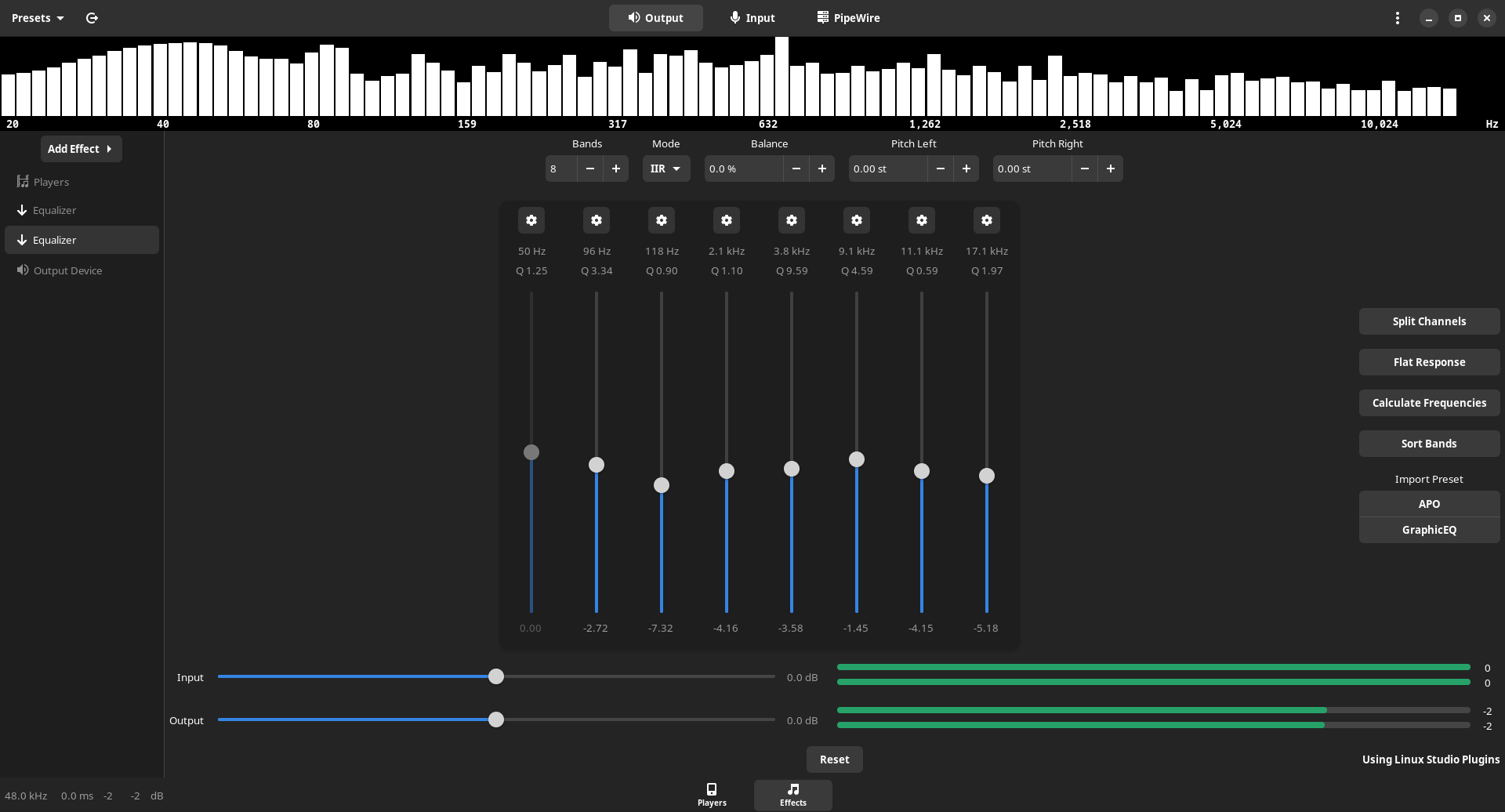1505x812 pixels.
Task: Increase the number of bands with plus
Action: point(616,169)
